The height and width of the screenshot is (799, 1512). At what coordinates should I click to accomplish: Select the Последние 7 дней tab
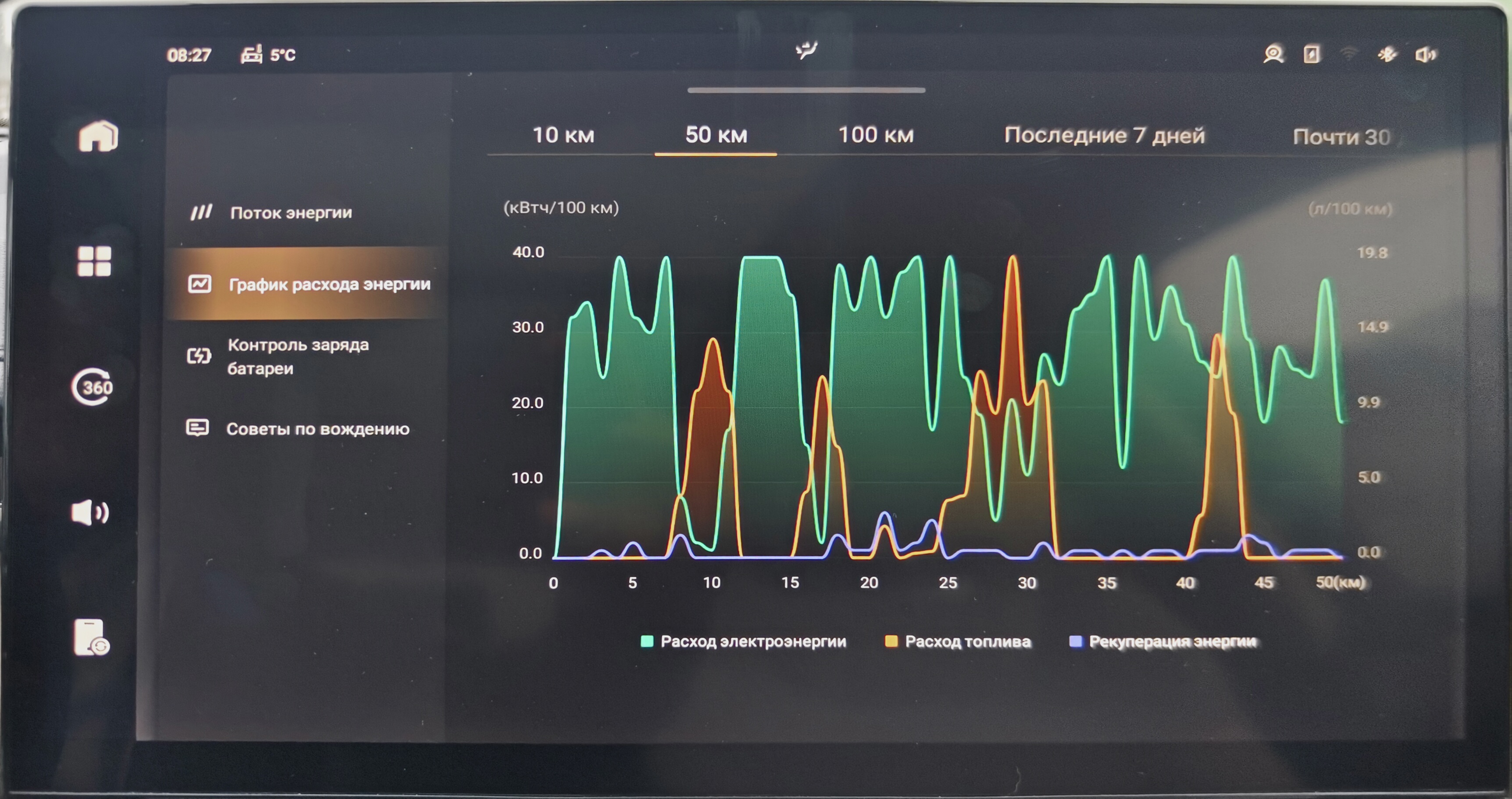click(x=1104, y=136)
